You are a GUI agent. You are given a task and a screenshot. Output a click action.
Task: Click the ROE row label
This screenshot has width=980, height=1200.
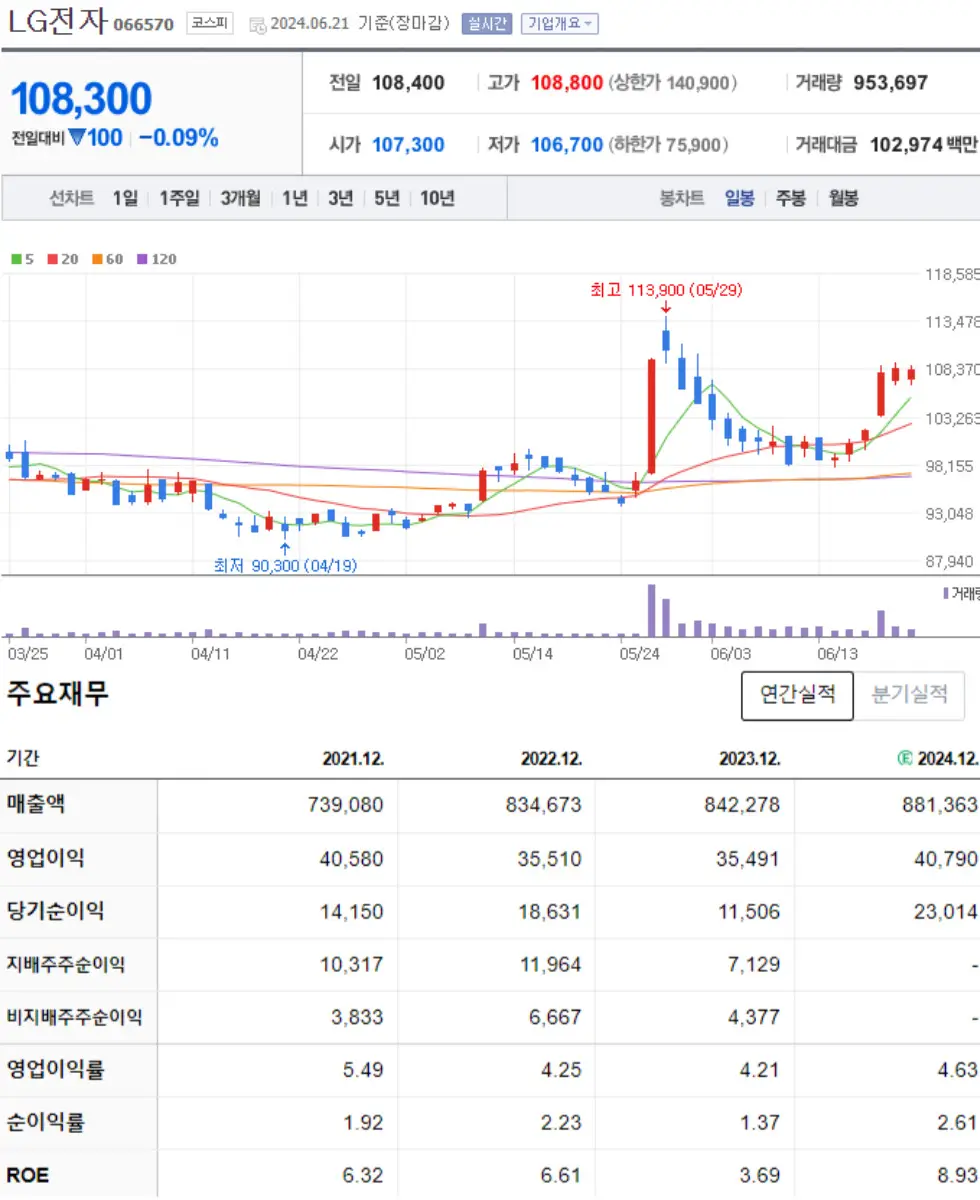click(x=28, y=1176)
